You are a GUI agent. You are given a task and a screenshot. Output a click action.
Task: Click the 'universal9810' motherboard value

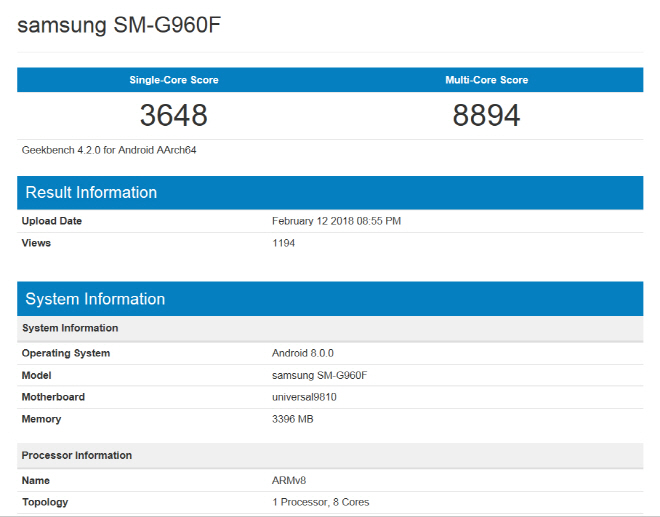point(304,397)
